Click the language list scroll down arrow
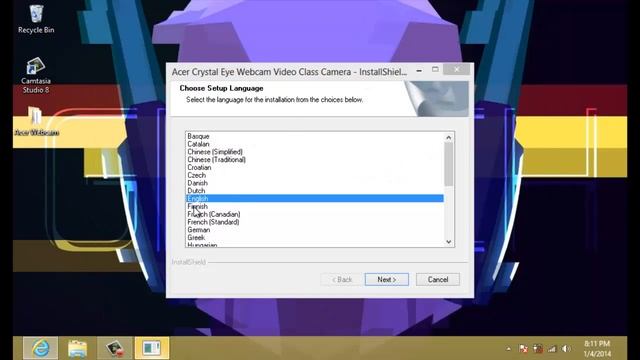 click(449, 242)
